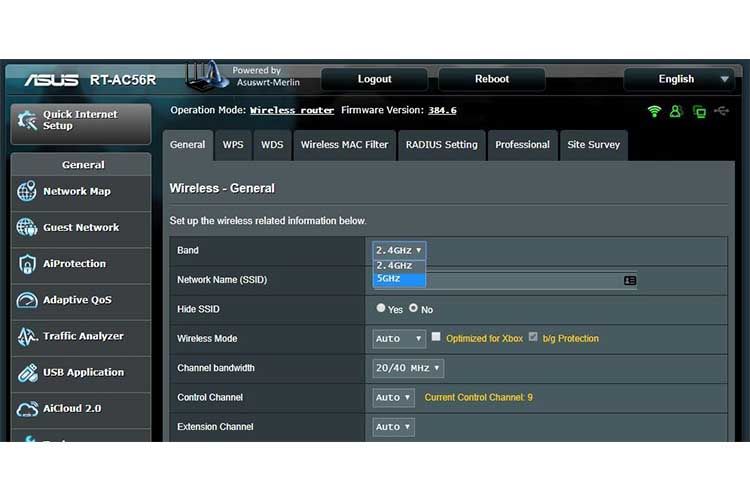The image size is (750, 500).
Task: Open AiCloud 2.0 menu item
Action: (81, 409)
